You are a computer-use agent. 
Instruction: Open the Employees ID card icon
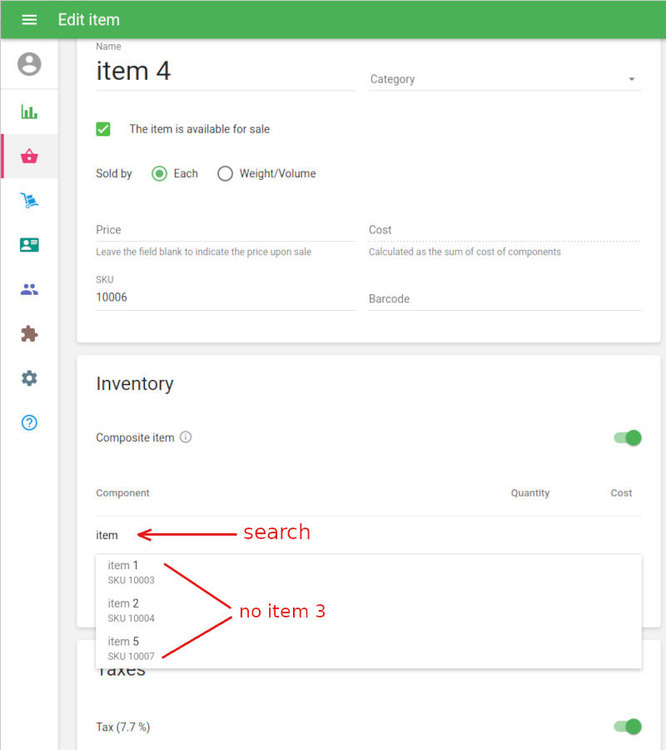point(29,245)
